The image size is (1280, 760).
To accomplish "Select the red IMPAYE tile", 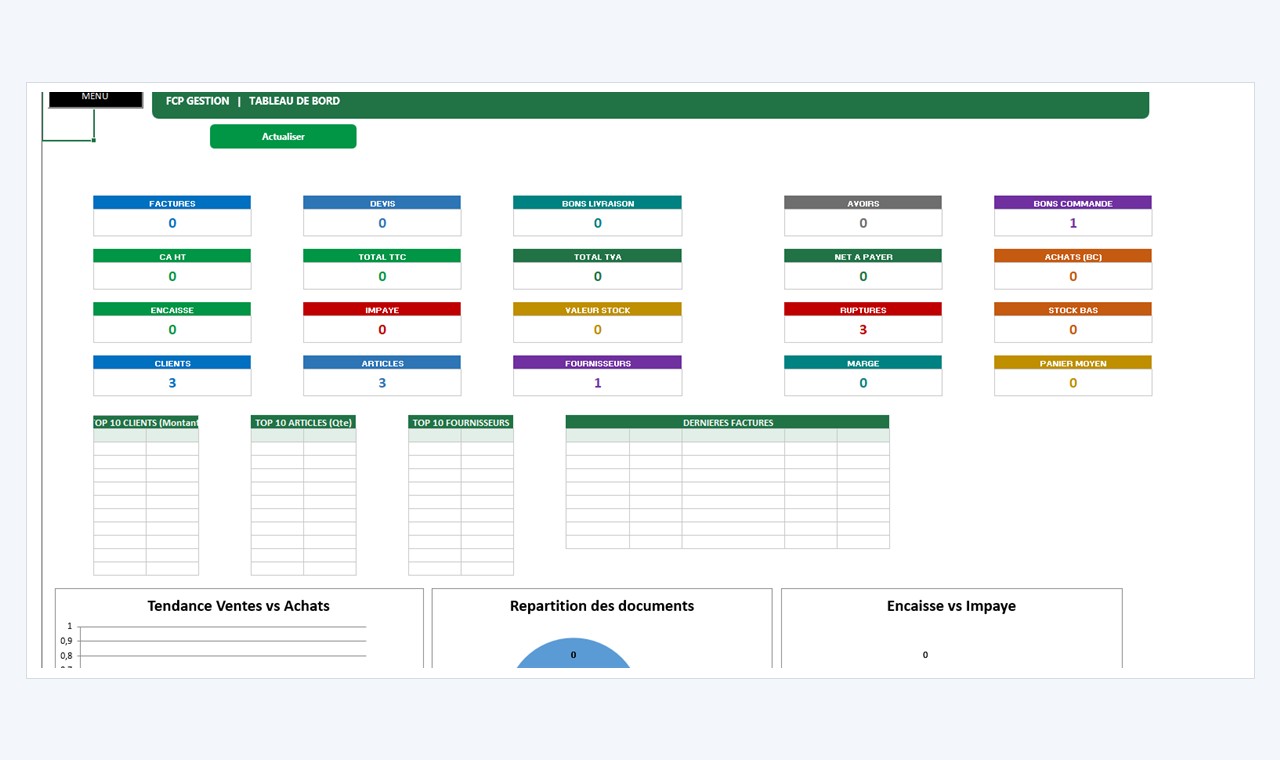I will click(382, 322).
